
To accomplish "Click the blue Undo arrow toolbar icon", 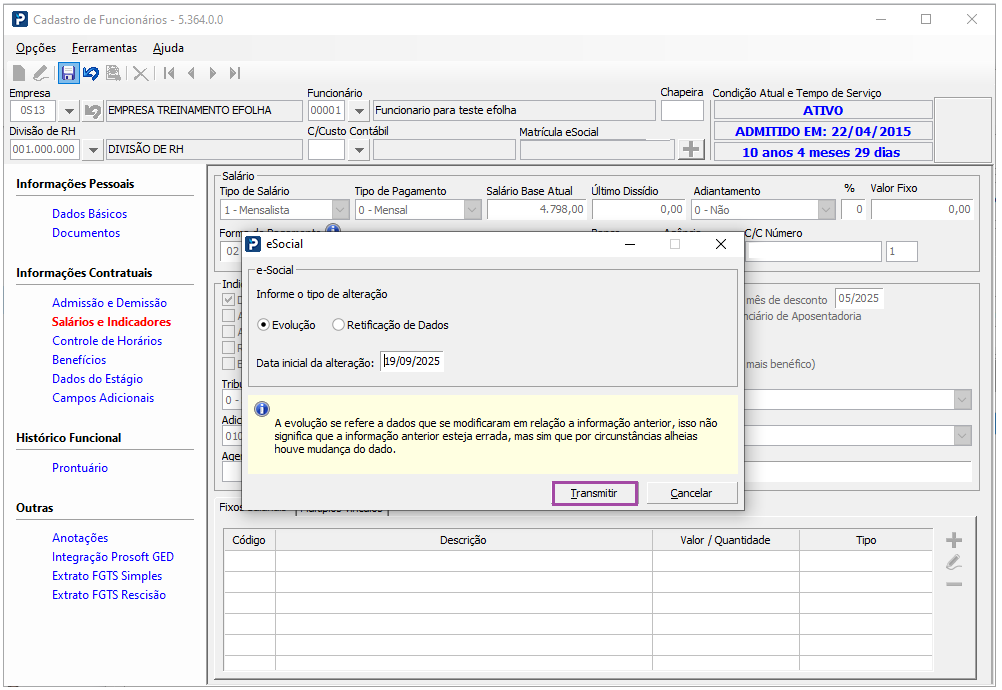I will click(91, 73).
